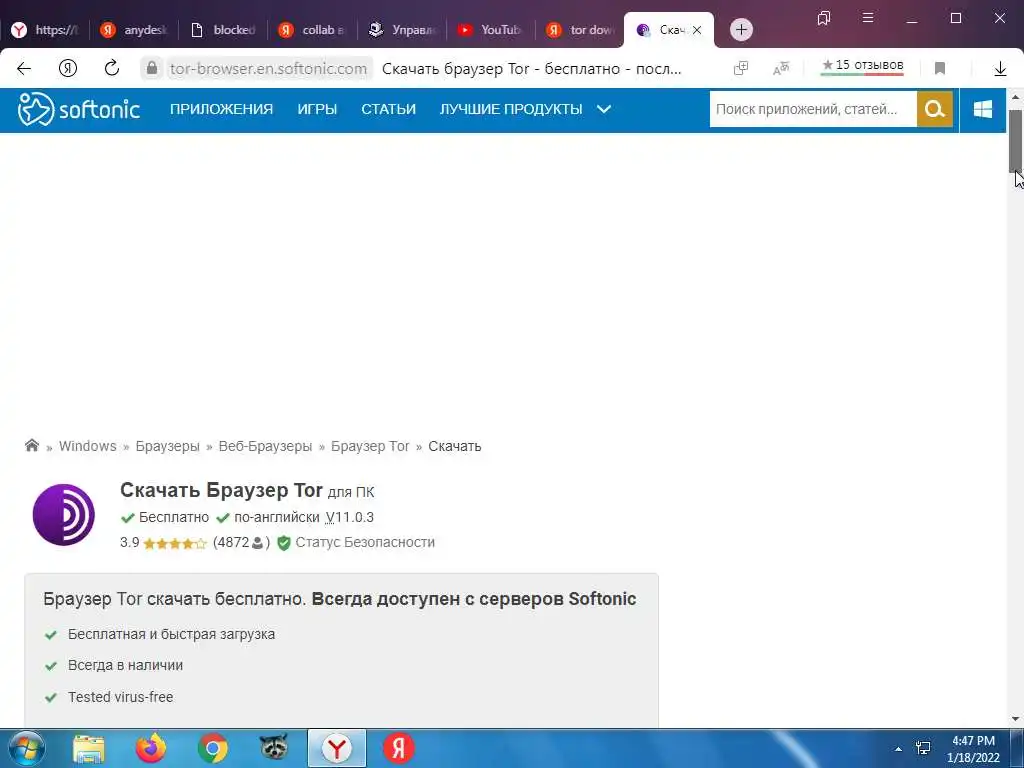This screenshot has width=1024, height=768.
Task: Focus the Softonic search input field
Action: 813,109
